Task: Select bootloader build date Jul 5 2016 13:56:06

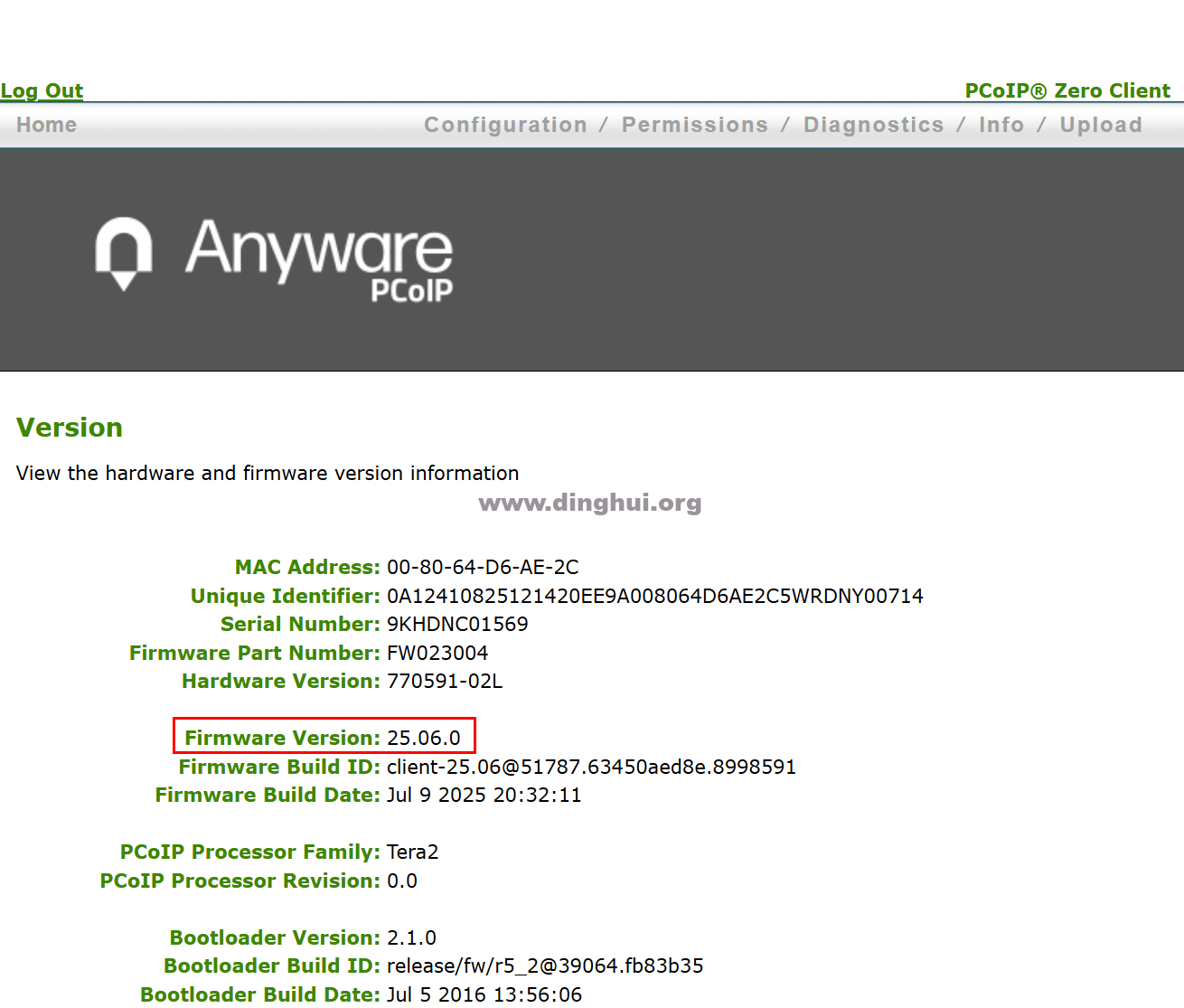Action: coord(484,994)
